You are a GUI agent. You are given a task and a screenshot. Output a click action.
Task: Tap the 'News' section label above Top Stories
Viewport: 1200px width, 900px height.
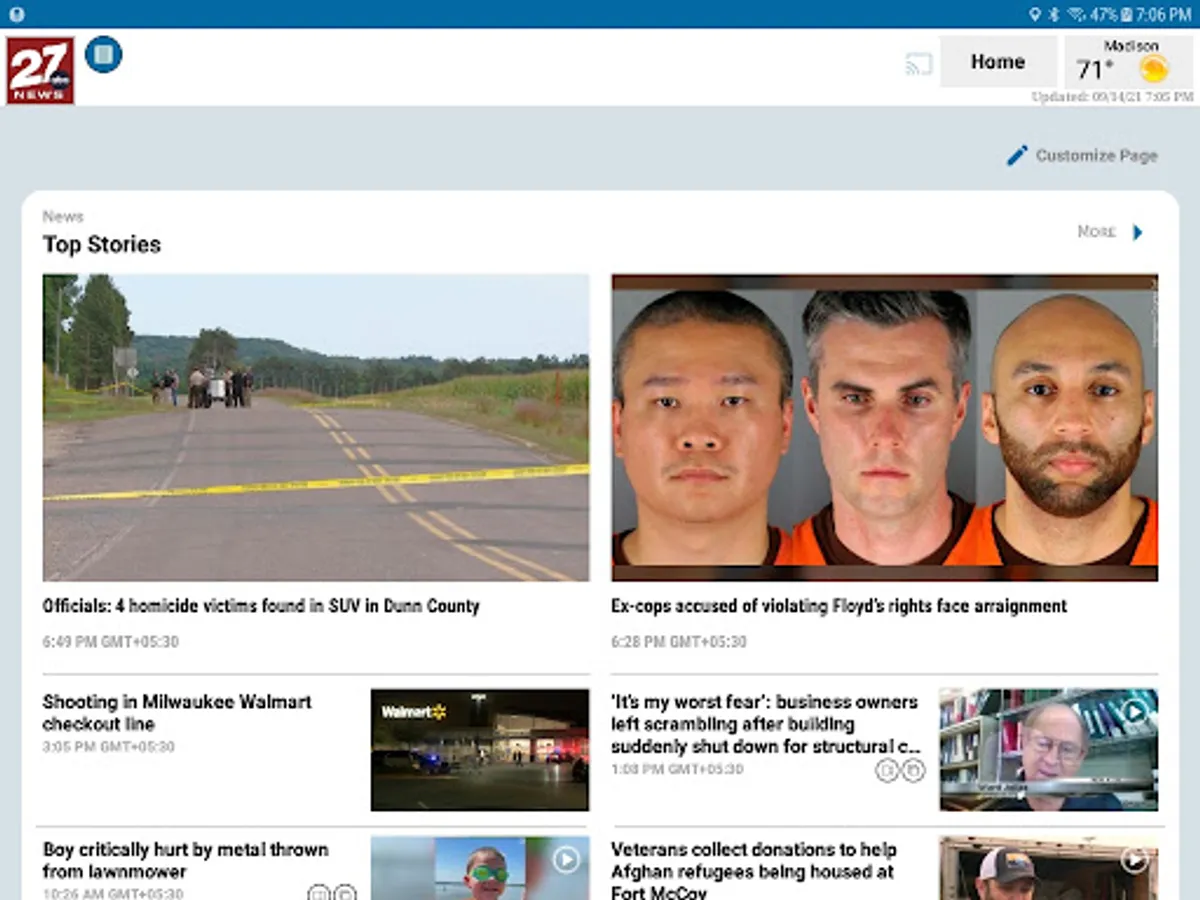pos(63,216)
